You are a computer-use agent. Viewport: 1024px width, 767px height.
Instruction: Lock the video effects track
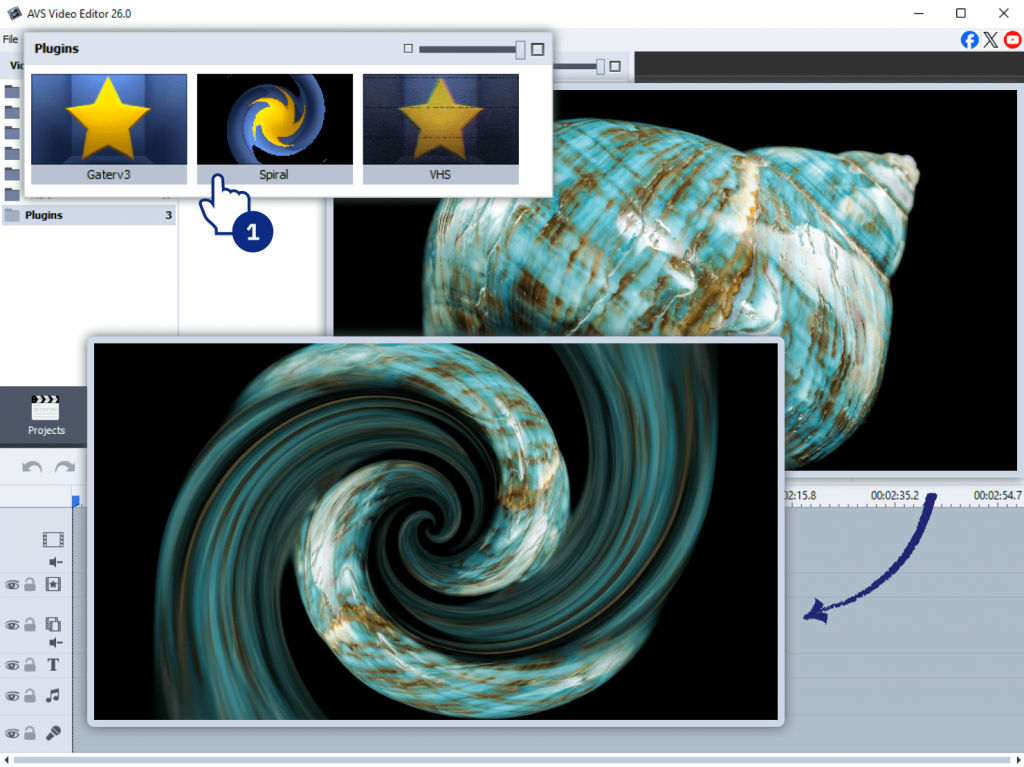point(30,584)
